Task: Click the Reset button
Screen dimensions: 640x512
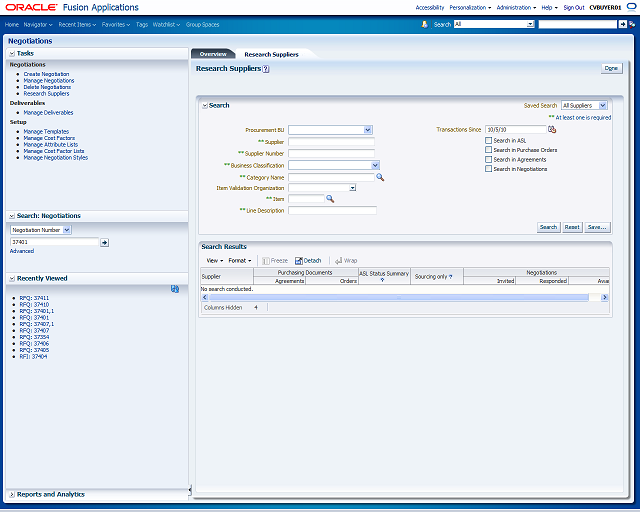Action: click(572, 227)
